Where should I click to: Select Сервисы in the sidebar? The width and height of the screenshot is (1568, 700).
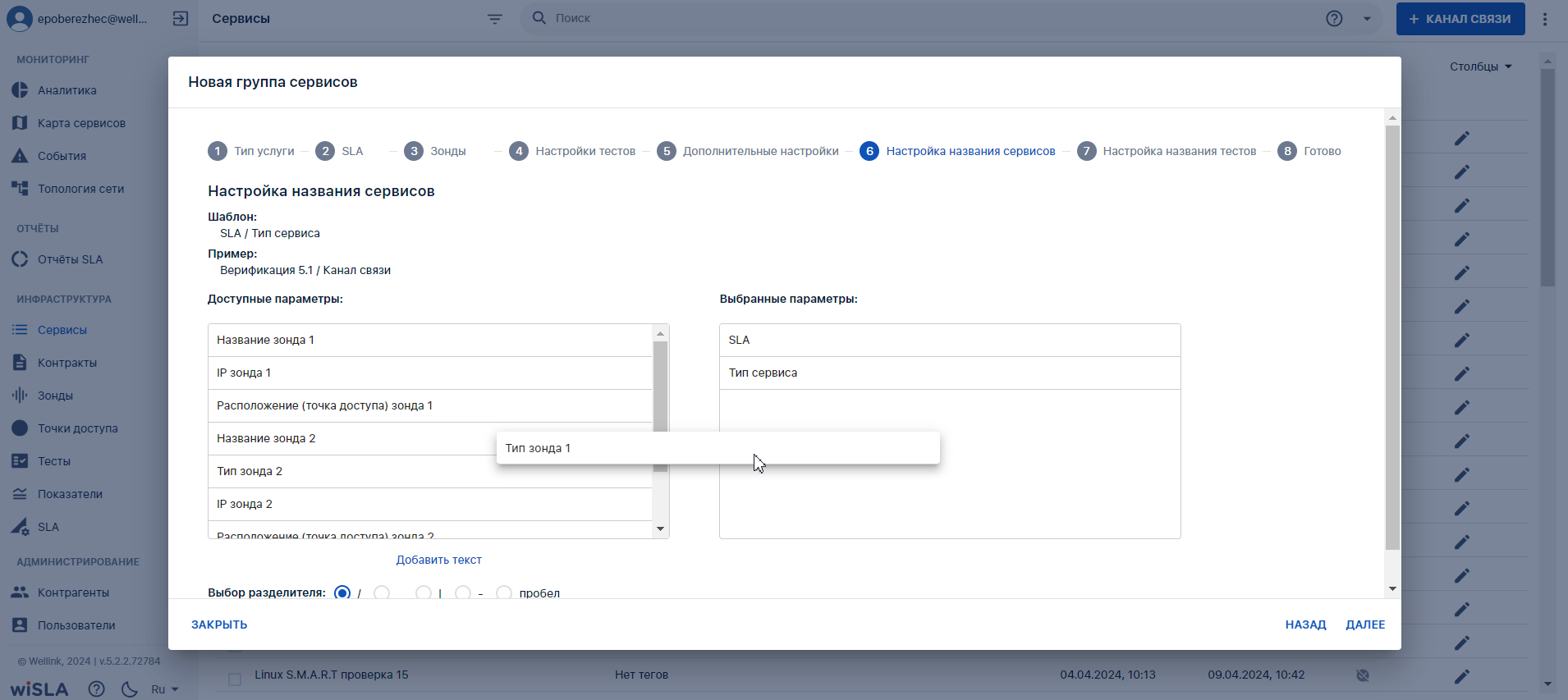point(62,330)
